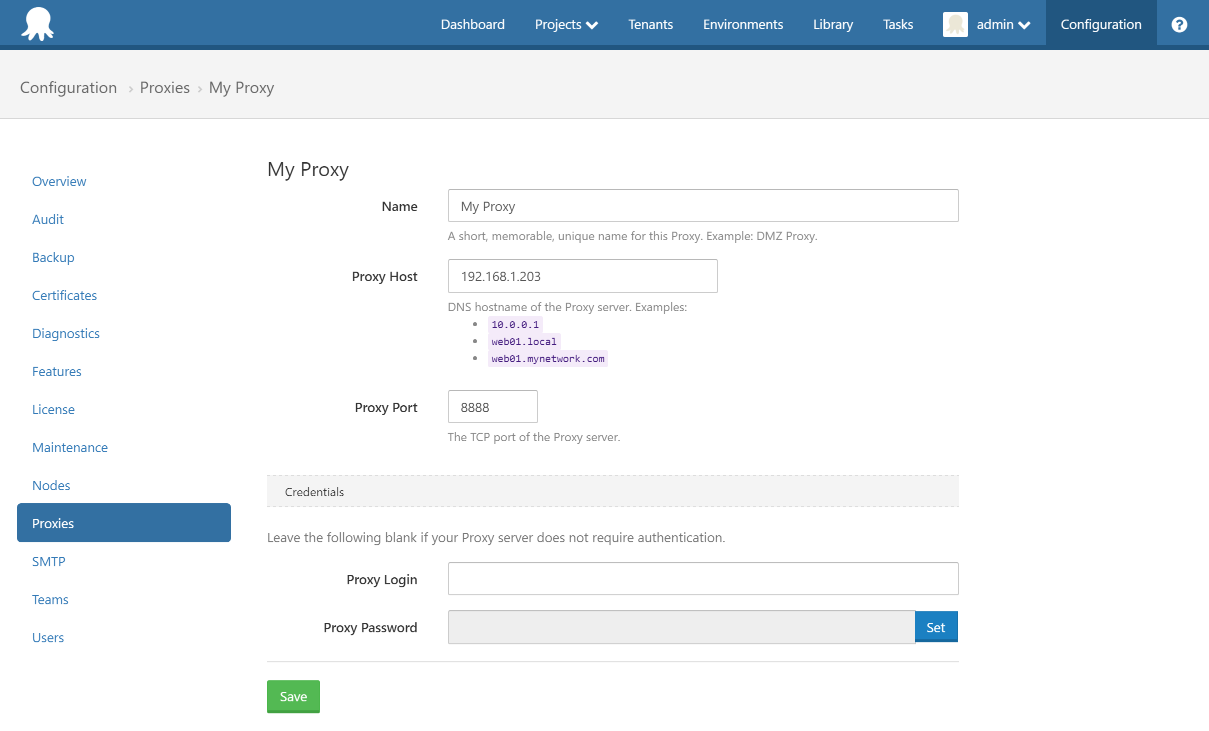Select Environments in the top navigation
Image resolution: width=1209 pixels, height=731 pixels.
(x=743, y=24)
